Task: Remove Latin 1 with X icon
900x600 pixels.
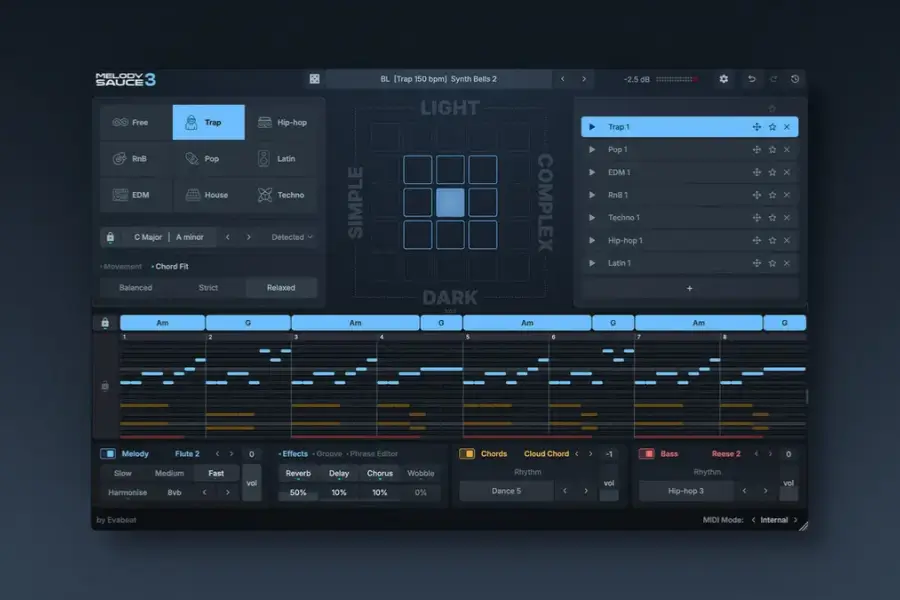Action: (787, 263)
